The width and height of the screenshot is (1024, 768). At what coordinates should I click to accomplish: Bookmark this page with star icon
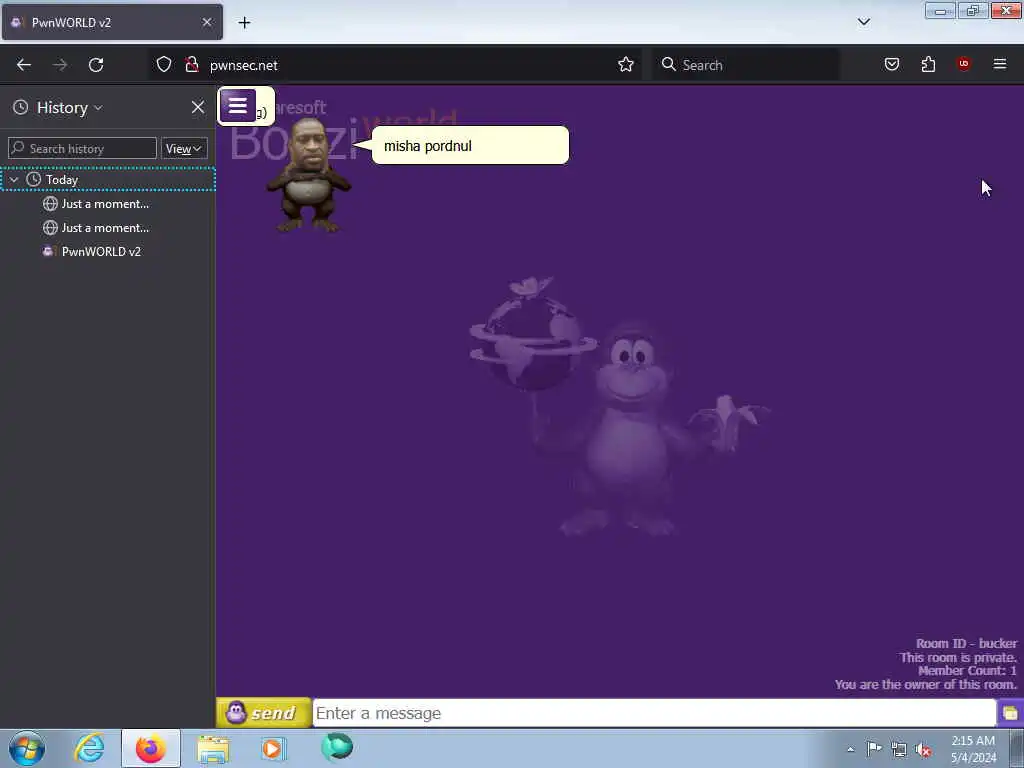point(626,64)
